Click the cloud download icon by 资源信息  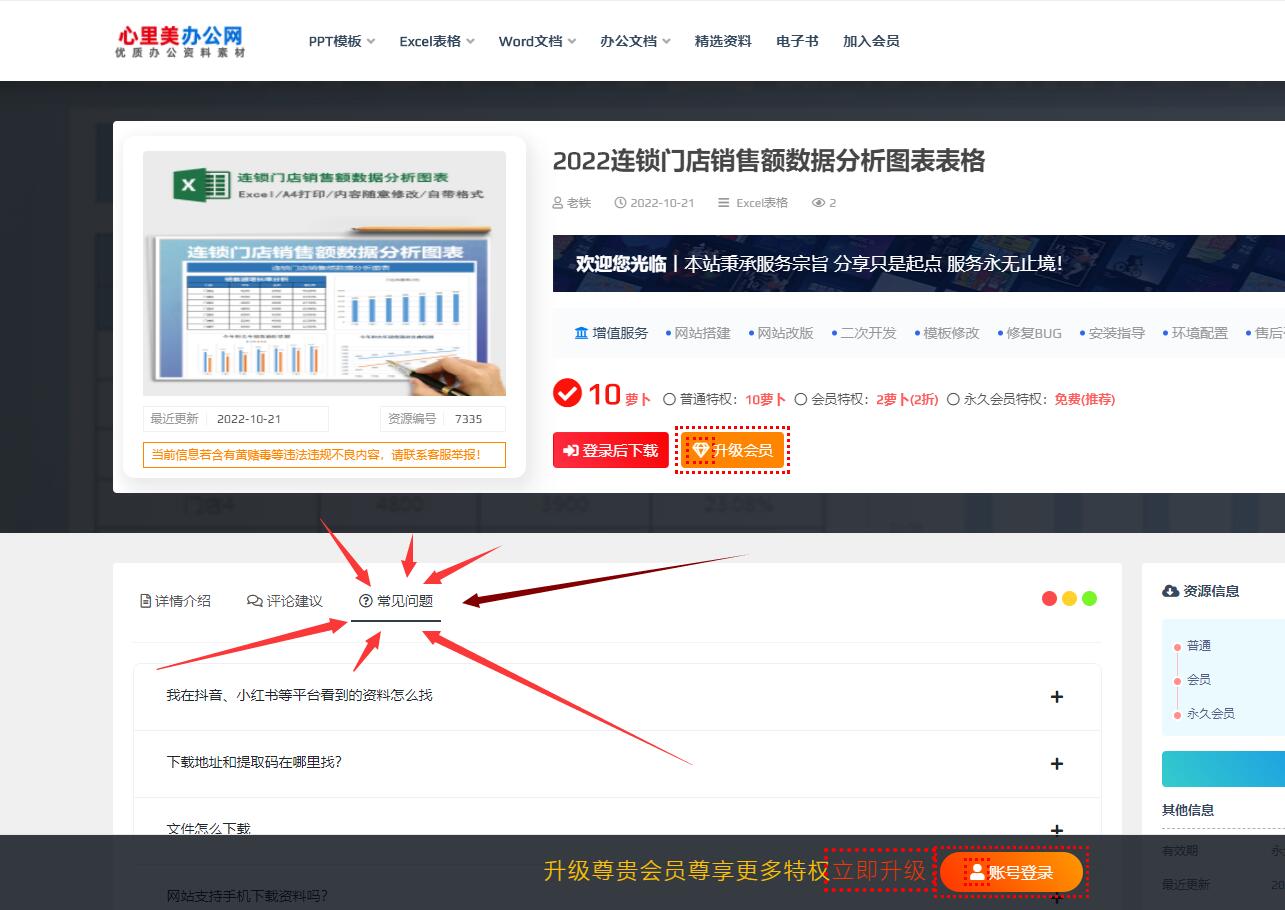click(1170, 591)
